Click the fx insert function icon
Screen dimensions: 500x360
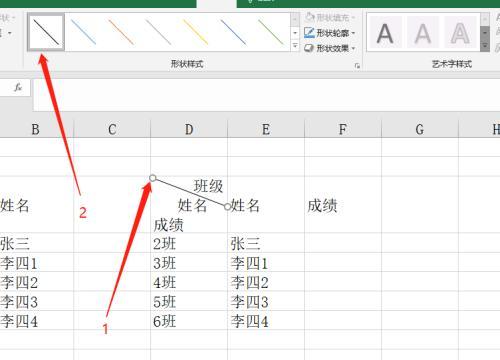(x=18, y=88)
